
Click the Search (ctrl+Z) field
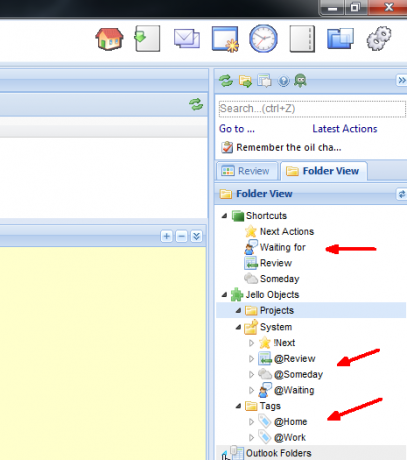click(312, 109)
